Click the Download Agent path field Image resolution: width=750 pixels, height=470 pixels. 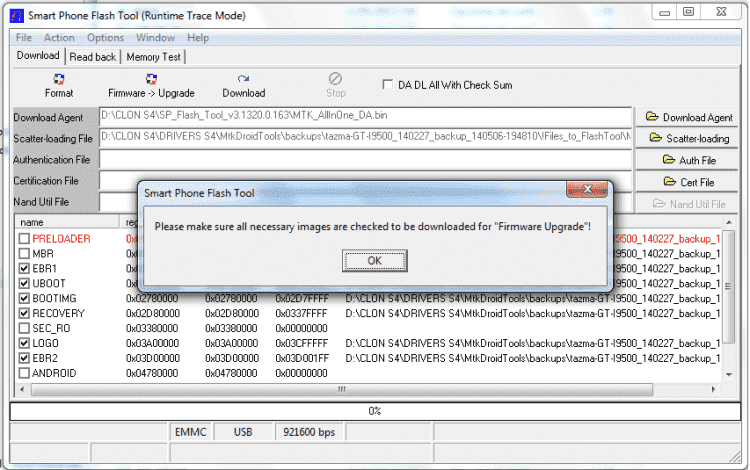[x=365, y=117]
